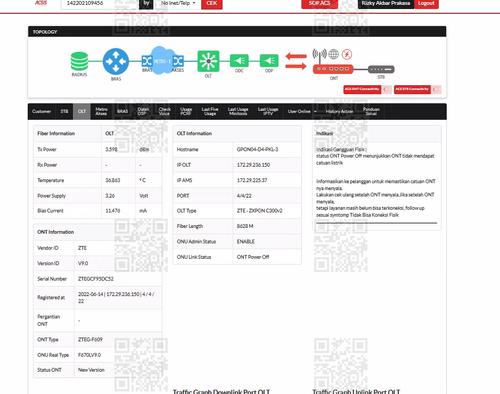Viewport: 500px width, 394px height.
Task: Click PORT value 4/4/22
Action: click(244, 196)
